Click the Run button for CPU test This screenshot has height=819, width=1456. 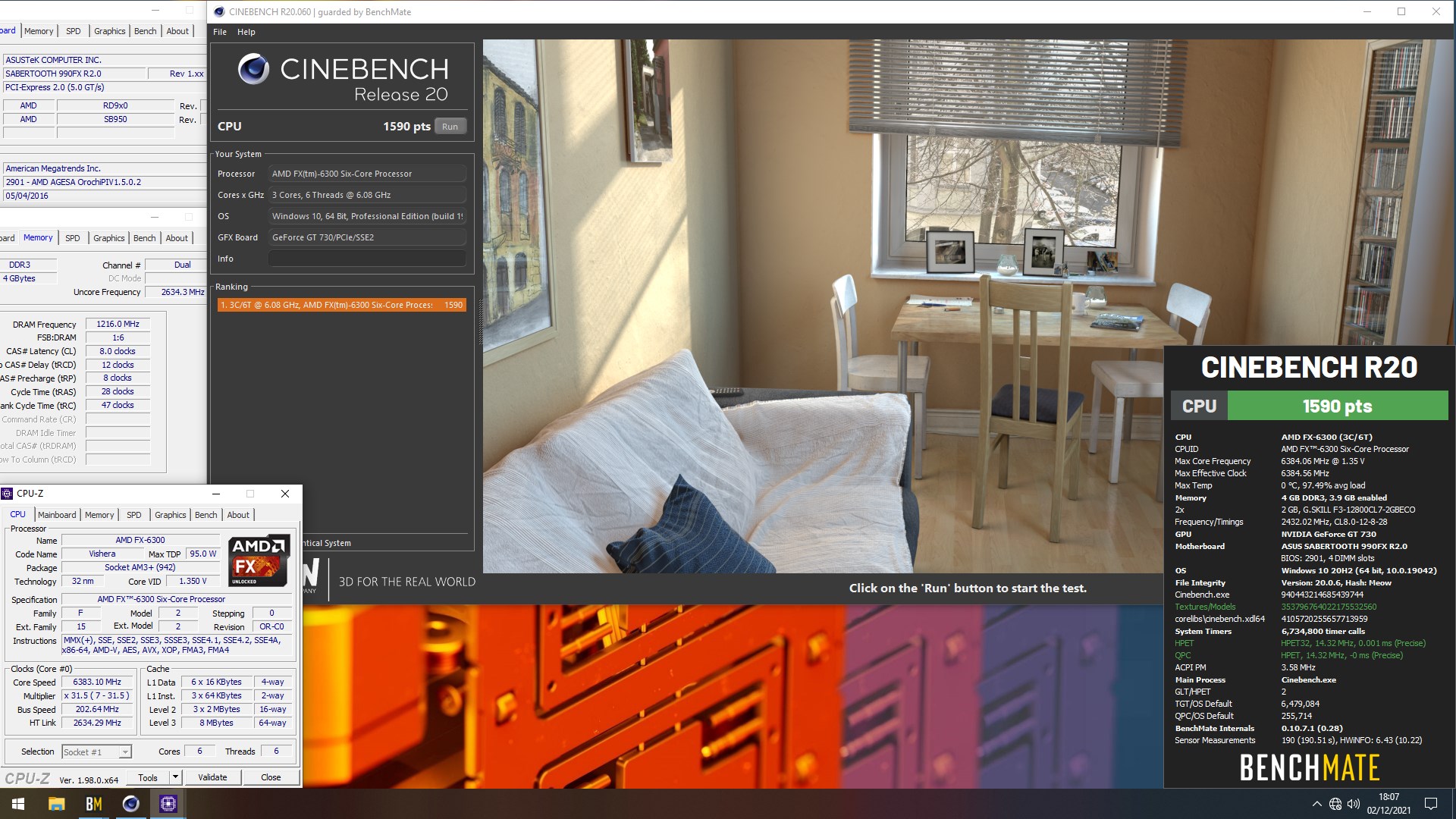(x=450, y=127)
